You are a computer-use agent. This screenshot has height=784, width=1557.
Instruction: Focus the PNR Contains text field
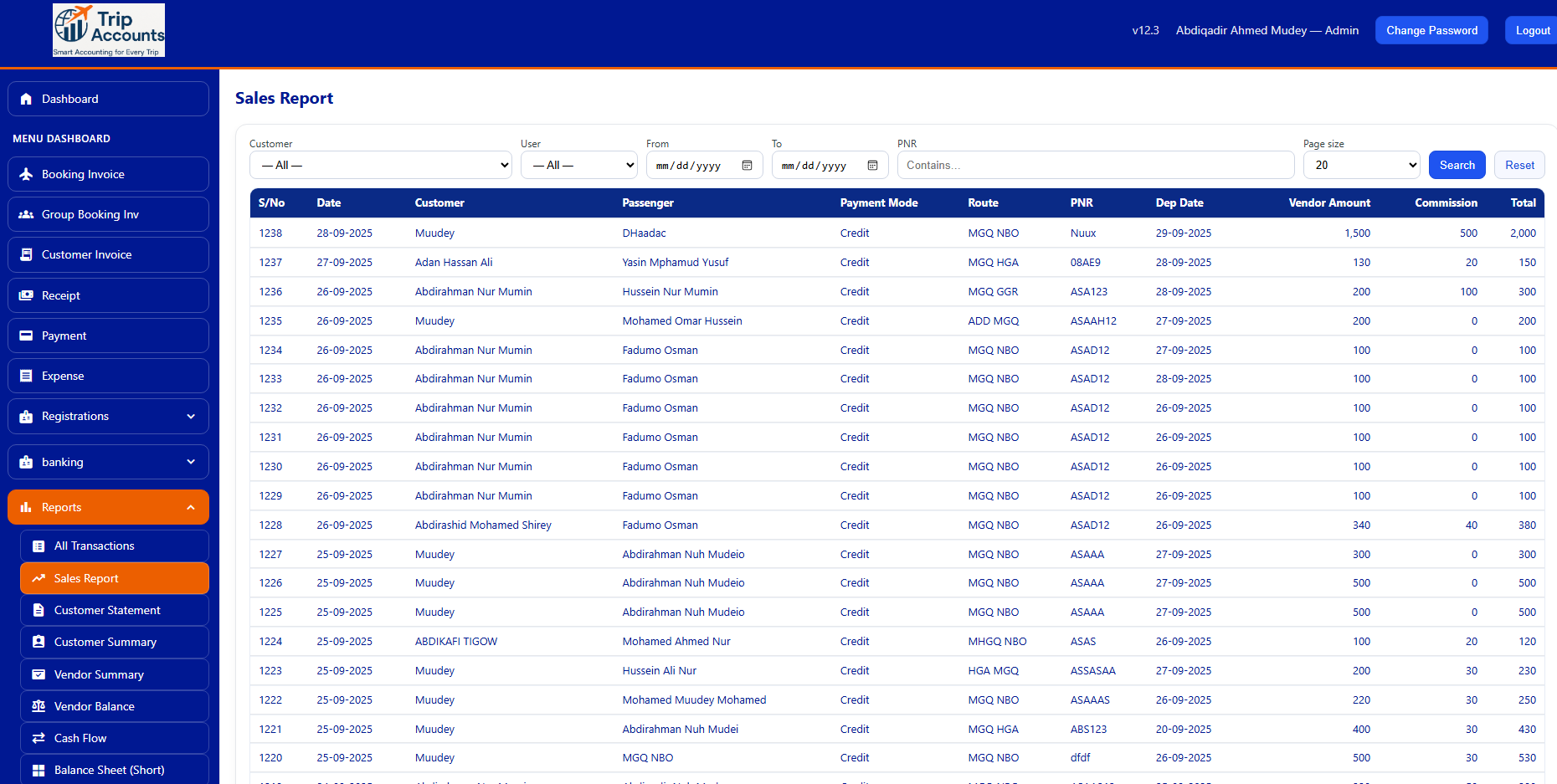pos(1095,165)
